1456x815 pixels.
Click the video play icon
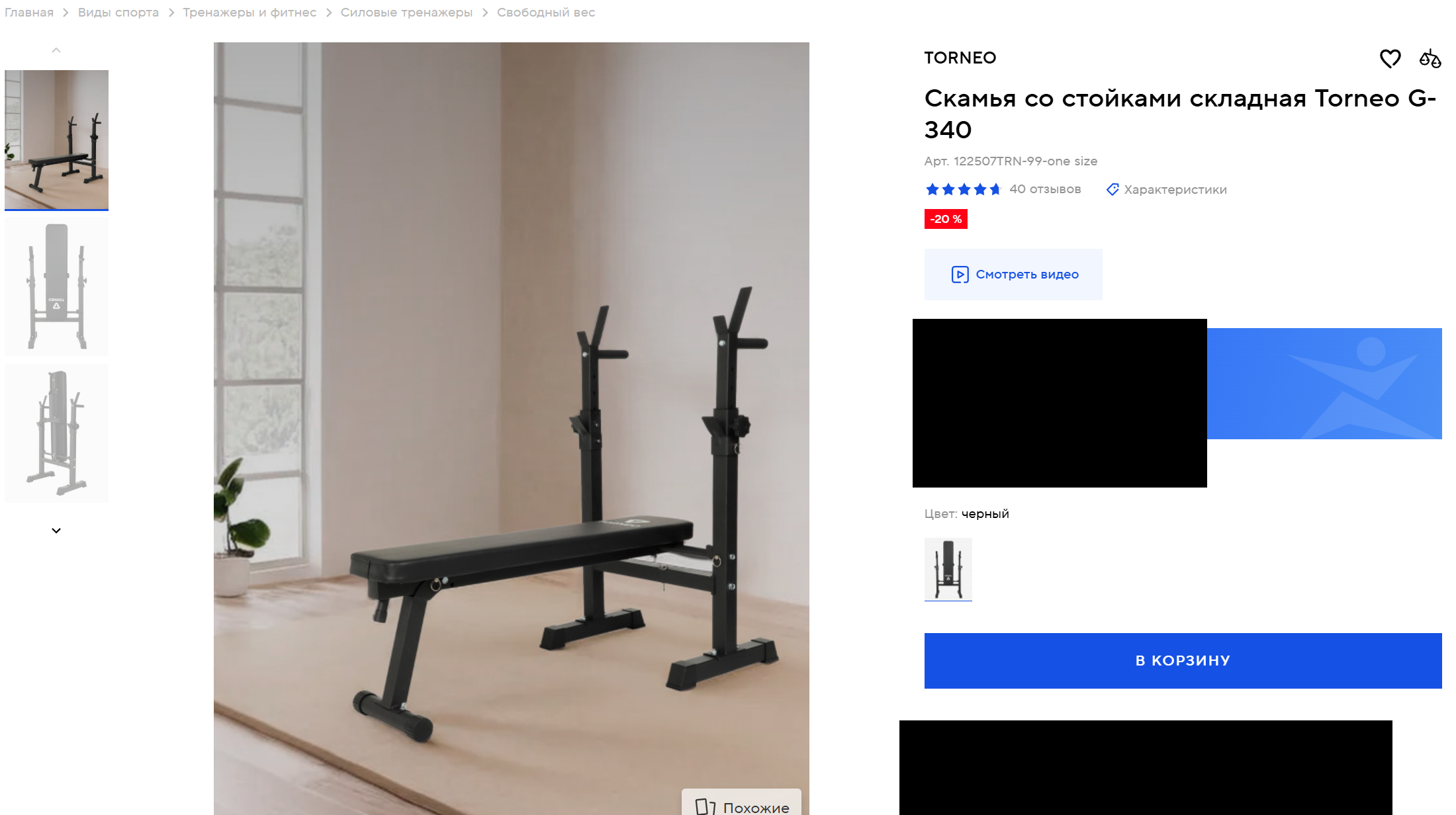[x=960, y=275]
